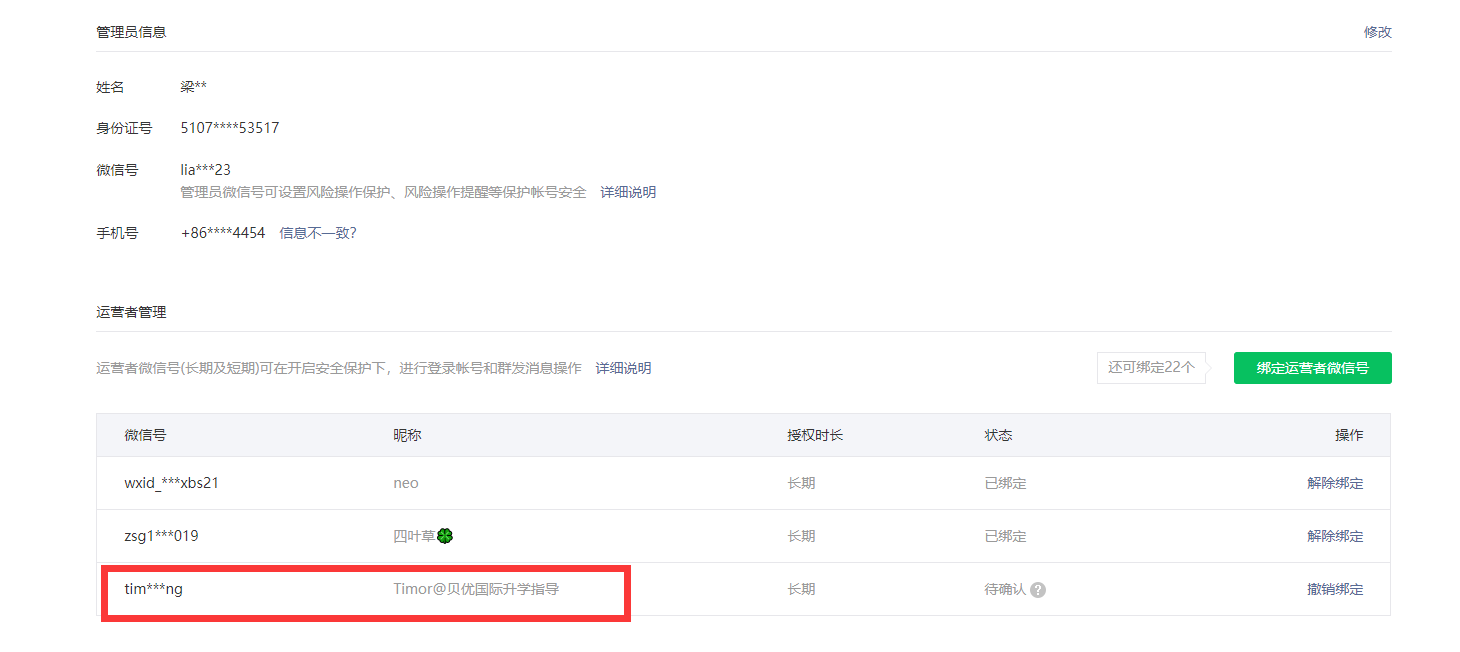Click the 授权时长 column header
1460x652 pixels.
[x=815, y=435]
